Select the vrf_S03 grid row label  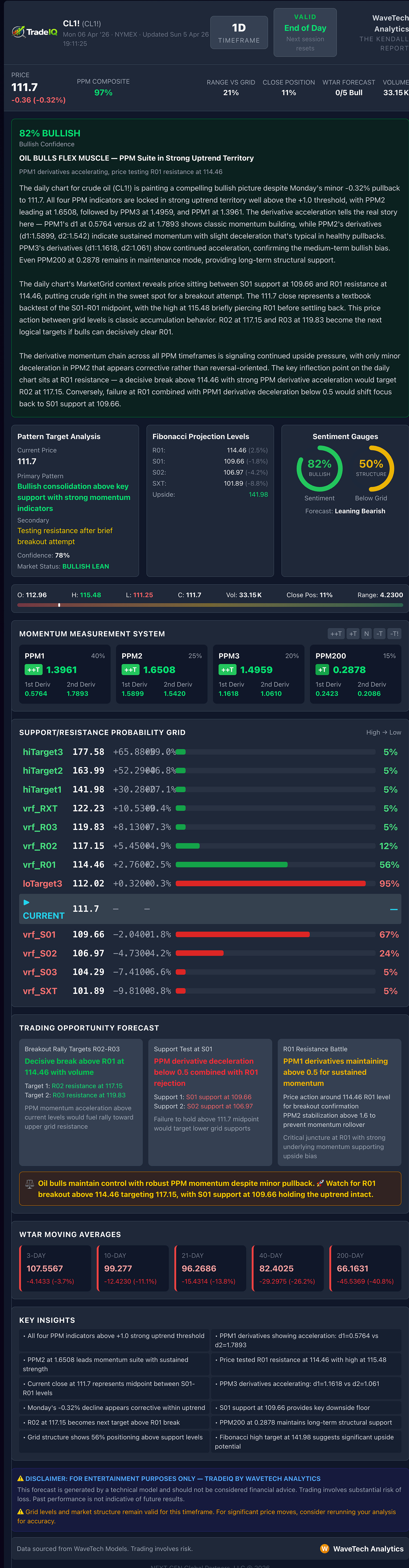40,972
